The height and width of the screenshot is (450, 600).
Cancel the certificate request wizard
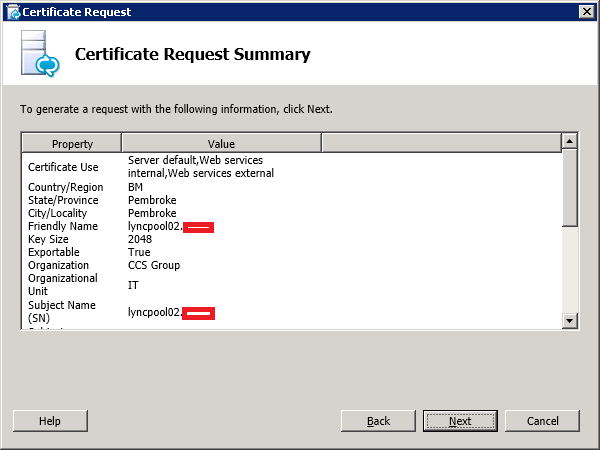pos(543,421)
